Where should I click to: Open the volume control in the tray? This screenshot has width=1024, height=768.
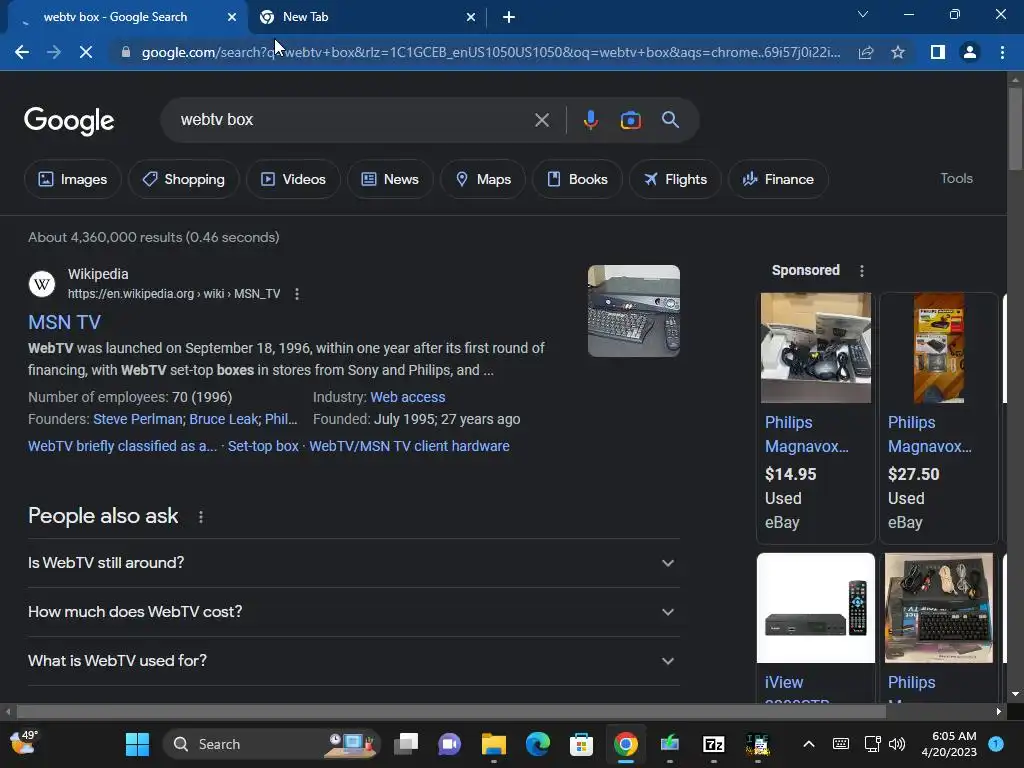[897, 744]
